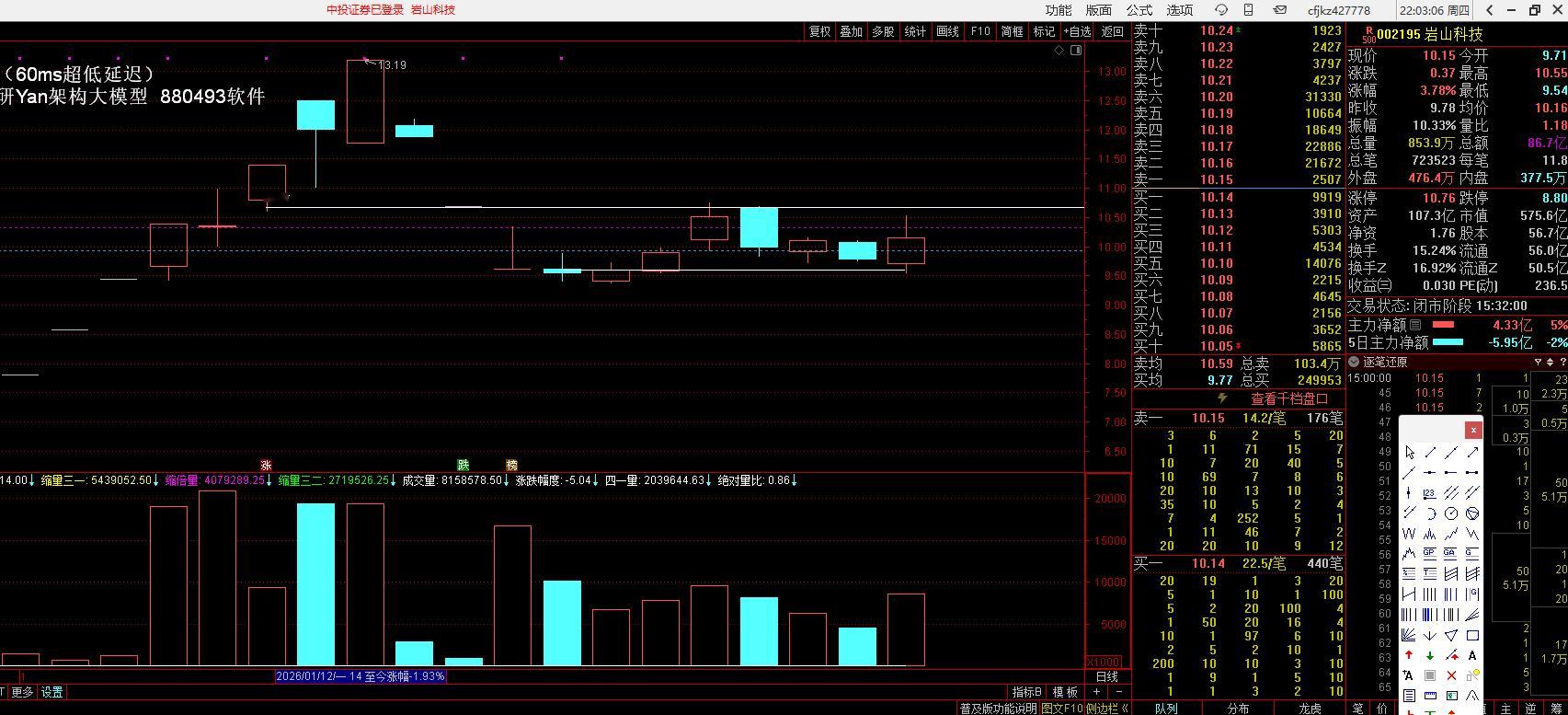Open the filter funnel in 逐笔还原 header

click(1538, 362)
